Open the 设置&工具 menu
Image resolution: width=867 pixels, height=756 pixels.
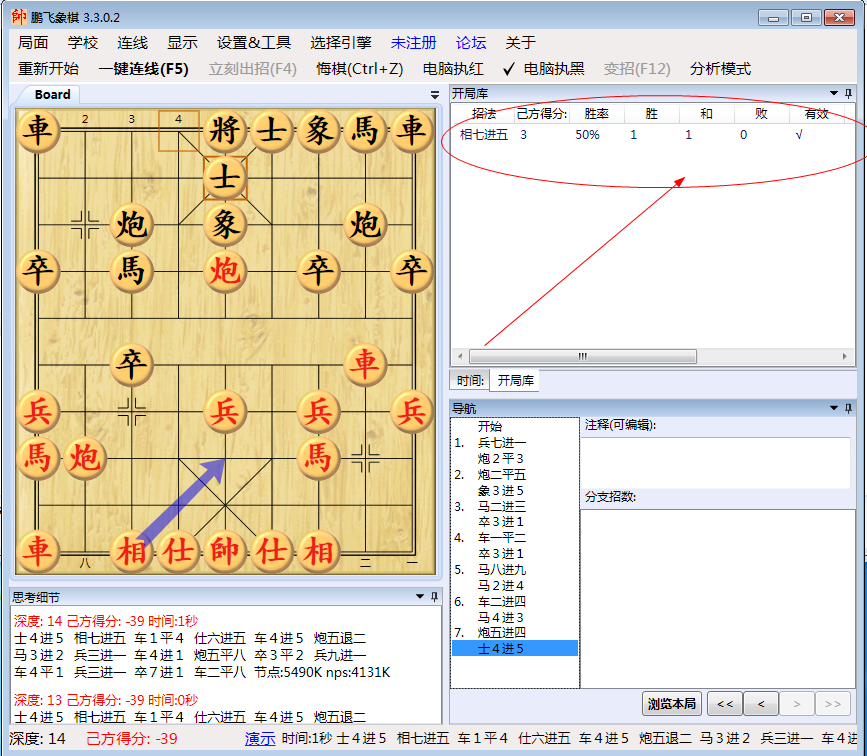click(254, 43)
